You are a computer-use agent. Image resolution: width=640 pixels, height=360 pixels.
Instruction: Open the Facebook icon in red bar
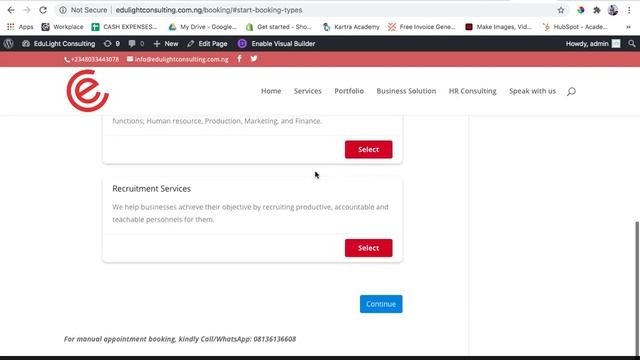(240, 59)
